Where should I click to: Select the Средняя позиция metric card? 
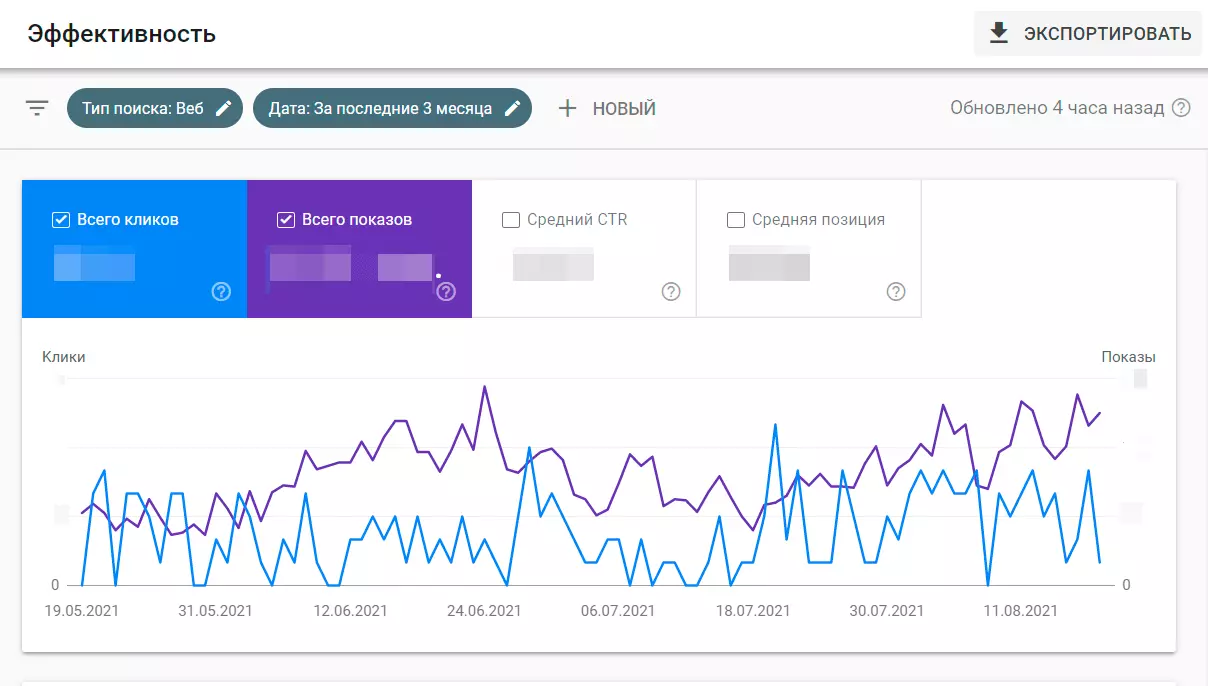coord(809,249)
